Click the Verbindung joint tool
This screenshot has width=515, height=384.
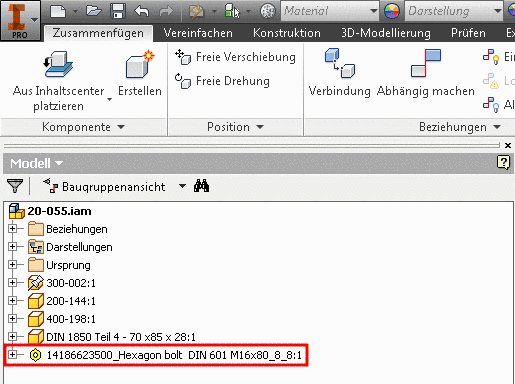click(339, 73)
